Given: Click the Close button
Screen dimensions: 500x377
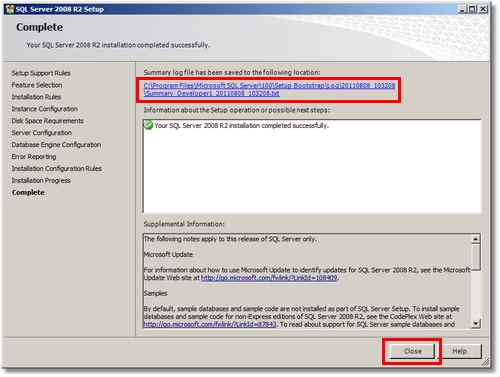Looking at the screenshot, I should tap(412, 351).
